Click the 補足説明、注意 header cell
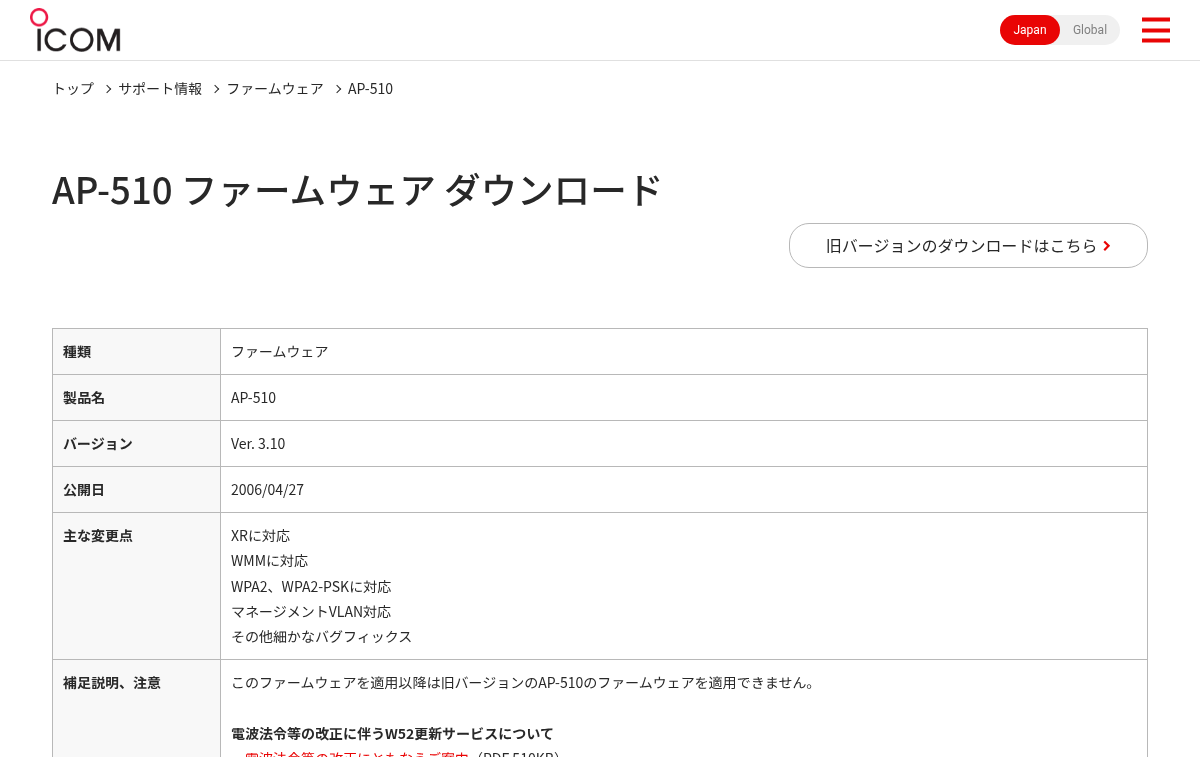This screenshot has width=1200, height=757. click(x=136, y=708)
